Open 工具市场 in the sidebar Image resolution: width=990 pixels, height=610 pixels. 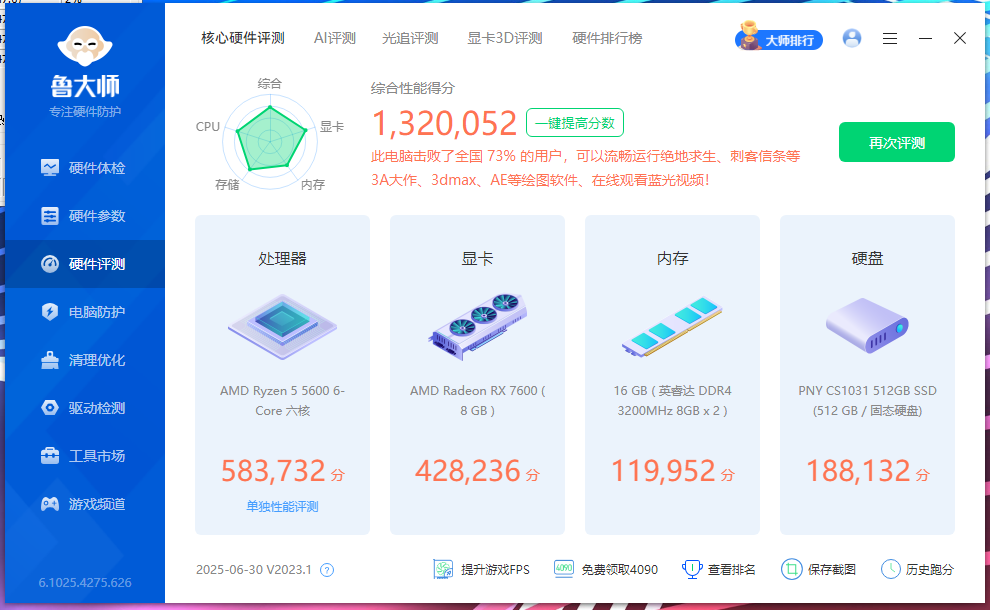point(85,456)
